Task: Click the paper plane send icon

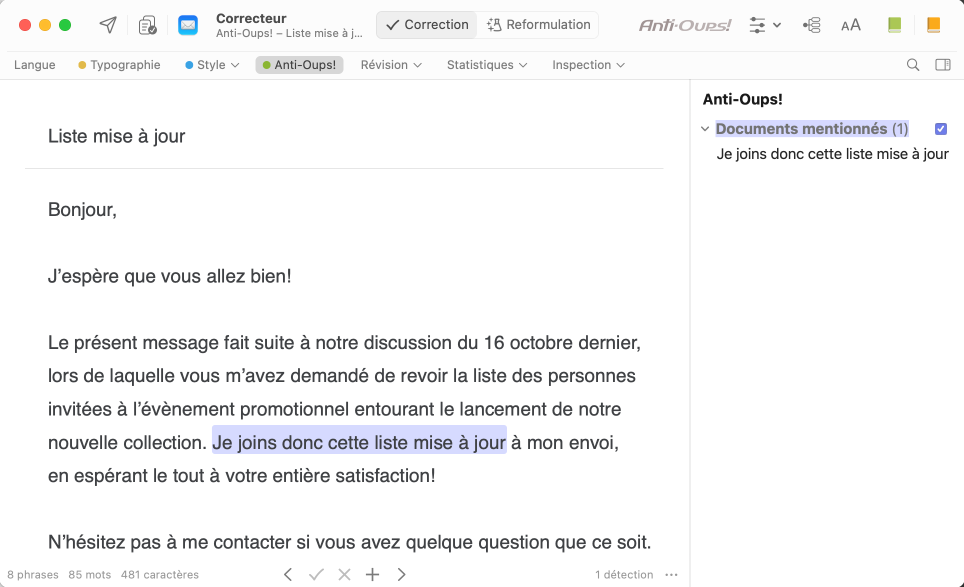Action: point(107,25)
